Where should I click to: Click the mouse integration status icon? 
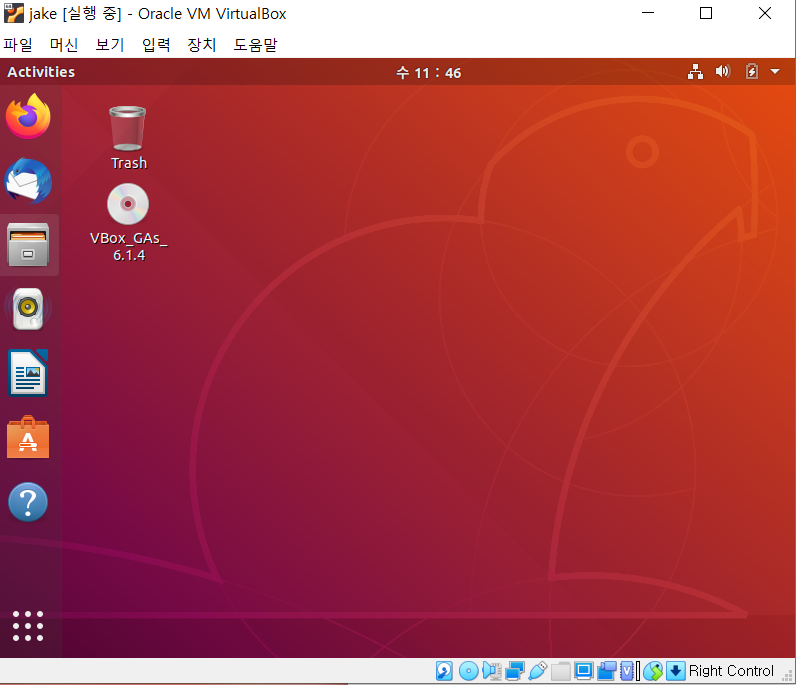click(x=653, y=671)
